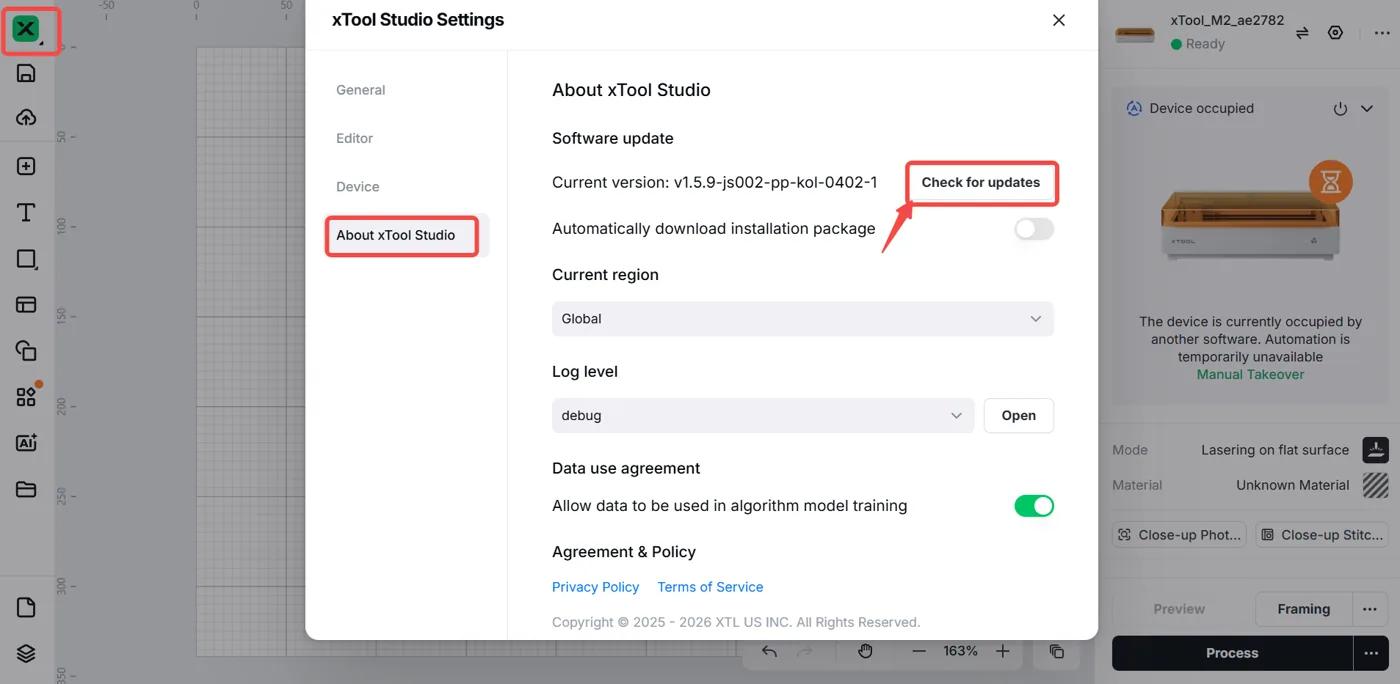Click the Close-up Stitch button
This screenshot has height=684, width=1400.
pyautogui.click(x=1322, y=535)
